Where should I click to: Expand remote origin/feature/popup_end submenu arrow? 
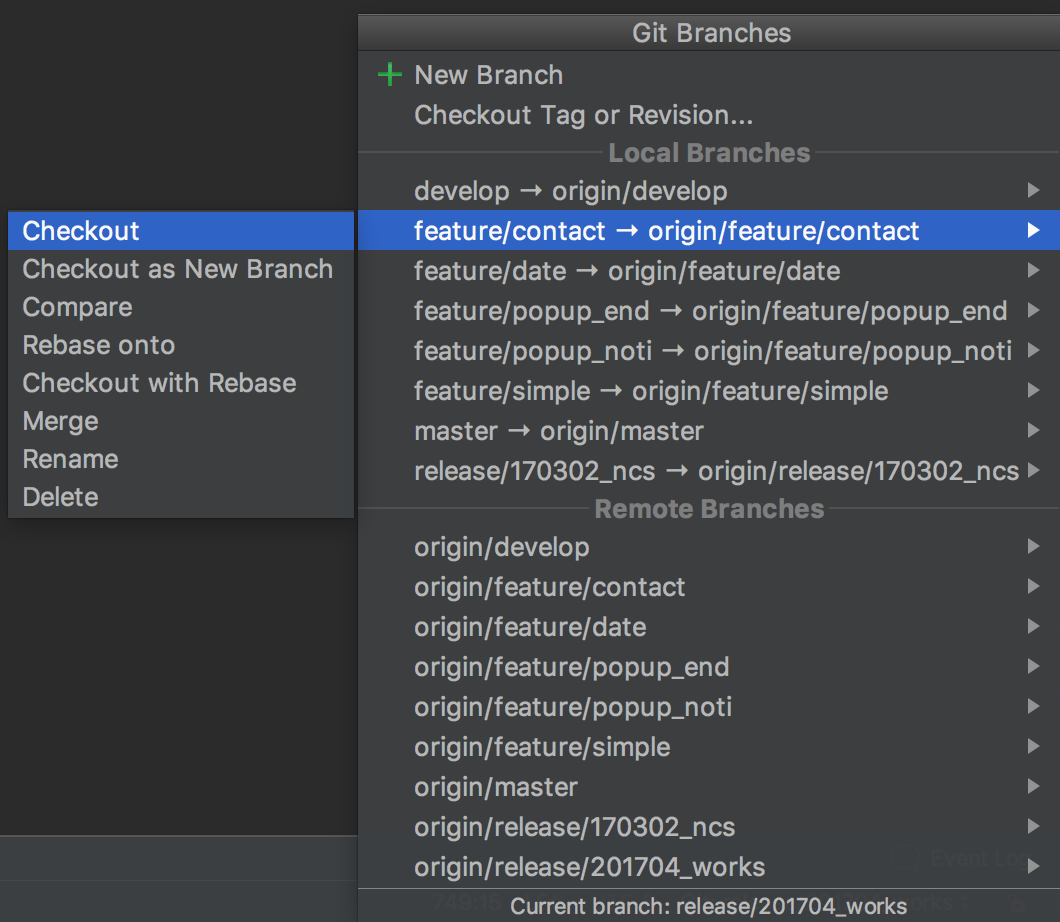tap(1033, 666)
